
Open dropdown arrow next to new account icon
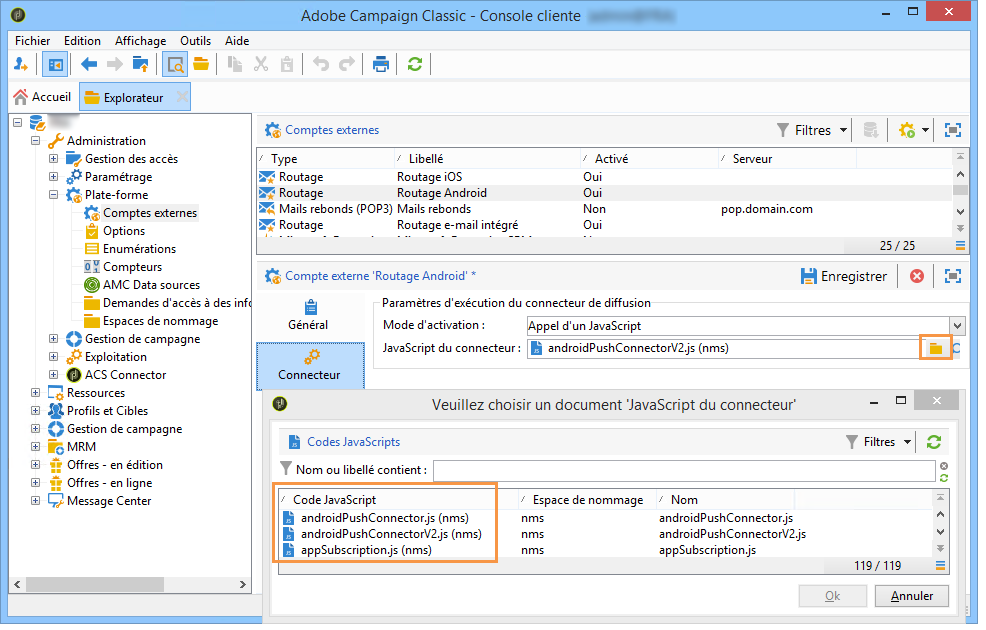[925, 130]
